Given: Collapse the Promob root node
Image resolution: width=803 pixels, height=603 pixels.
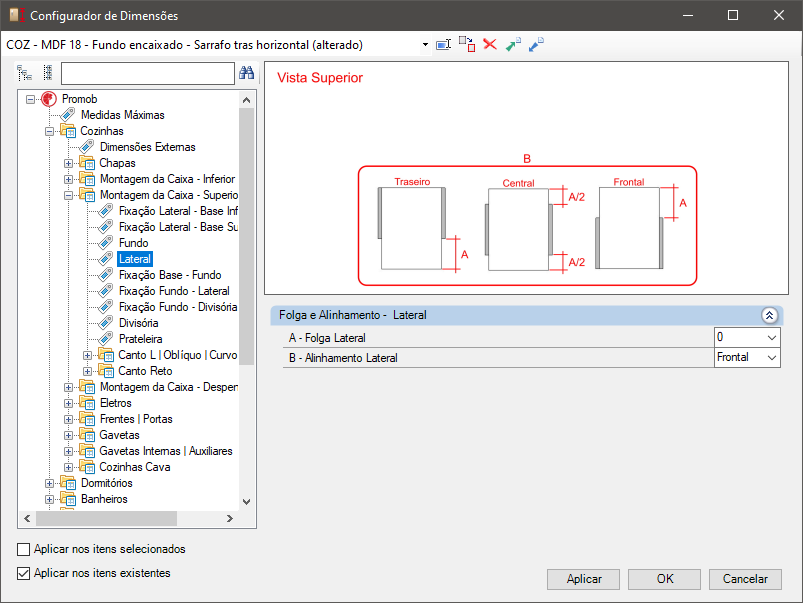Looking at the screenshot, I should coord(31,99).
